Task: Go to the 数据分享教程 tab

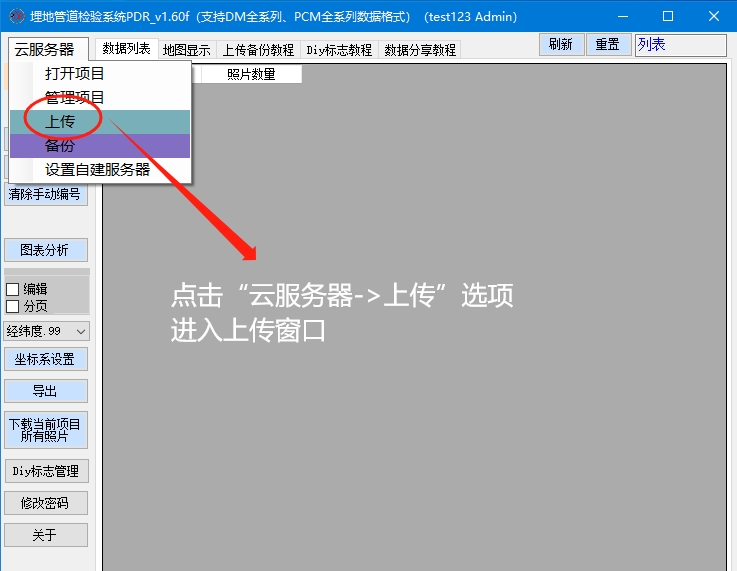Action: [x=420, y=50]
